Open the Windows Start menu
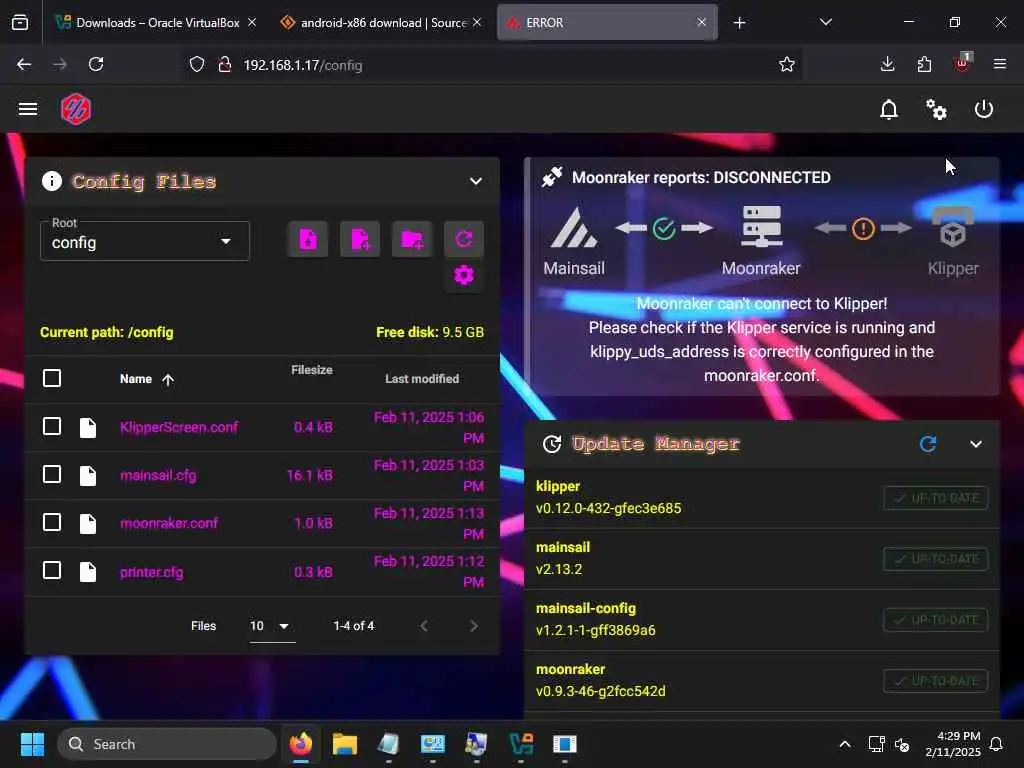This screenshot has height=768, width=1024. (x=32, y=744)
